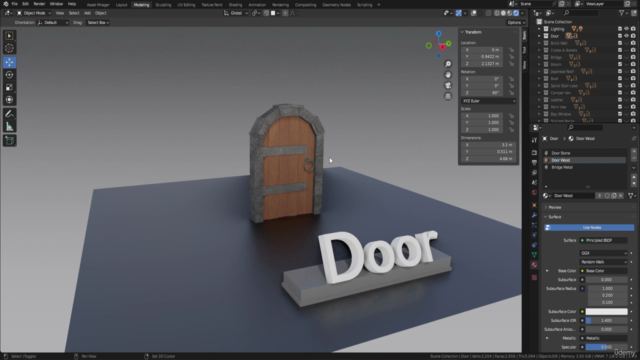
Task: Open Object Mode dropdown
Action: tap(34, 13)
